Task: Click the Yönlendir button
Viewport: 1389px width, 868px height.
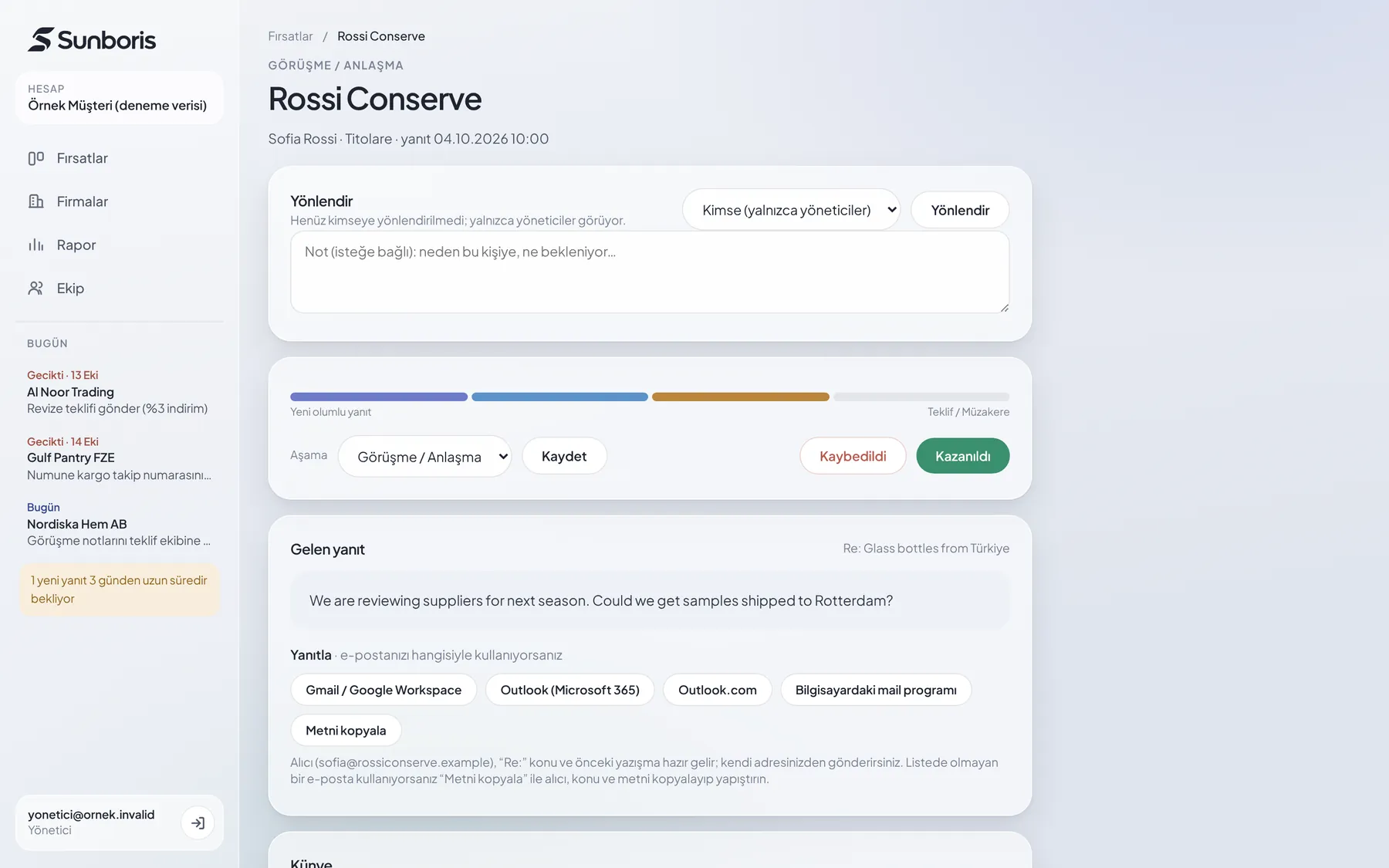Action: pos(960,210)
